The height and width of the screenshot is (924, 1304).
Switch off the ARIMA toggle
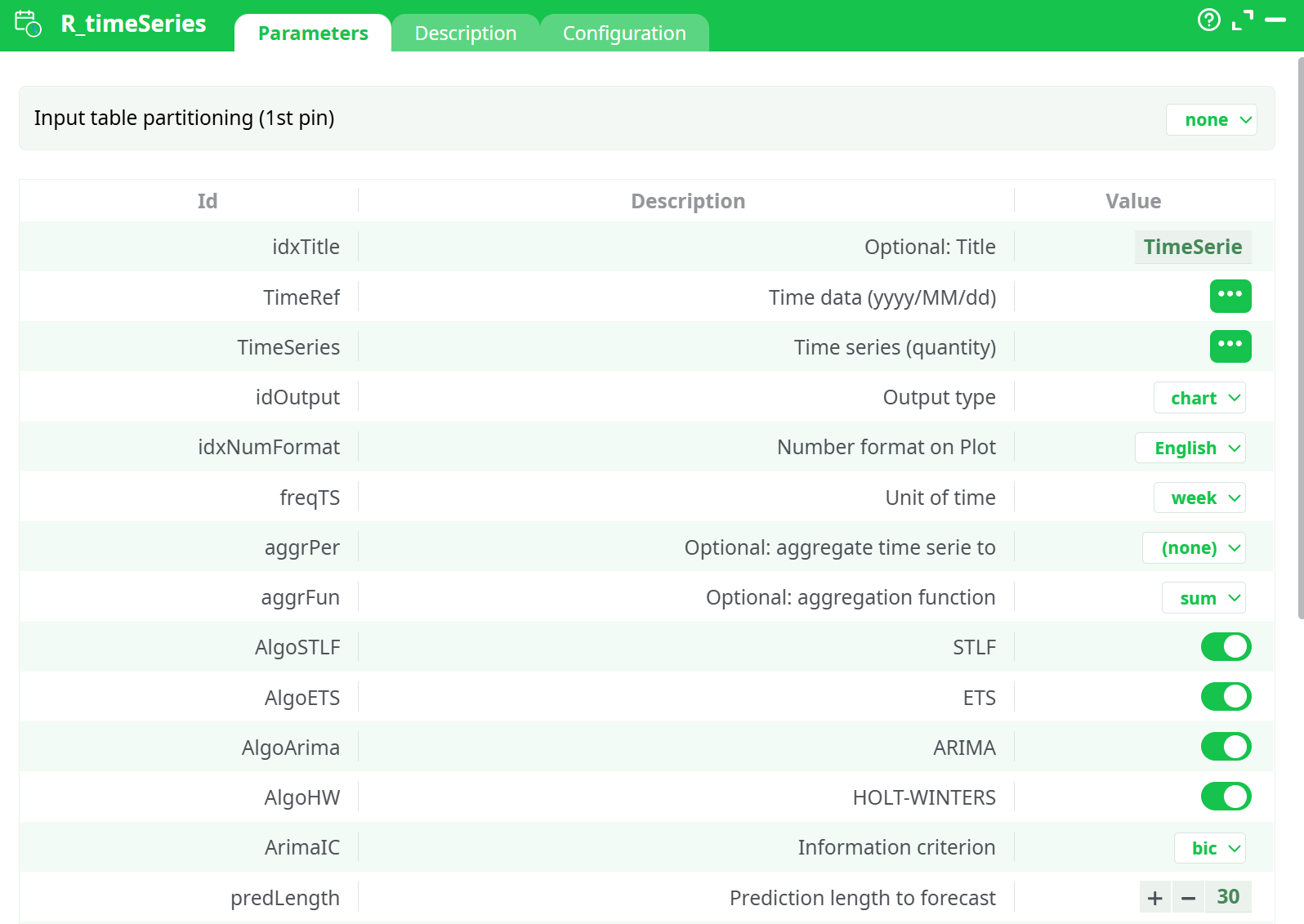[1226, 747]
